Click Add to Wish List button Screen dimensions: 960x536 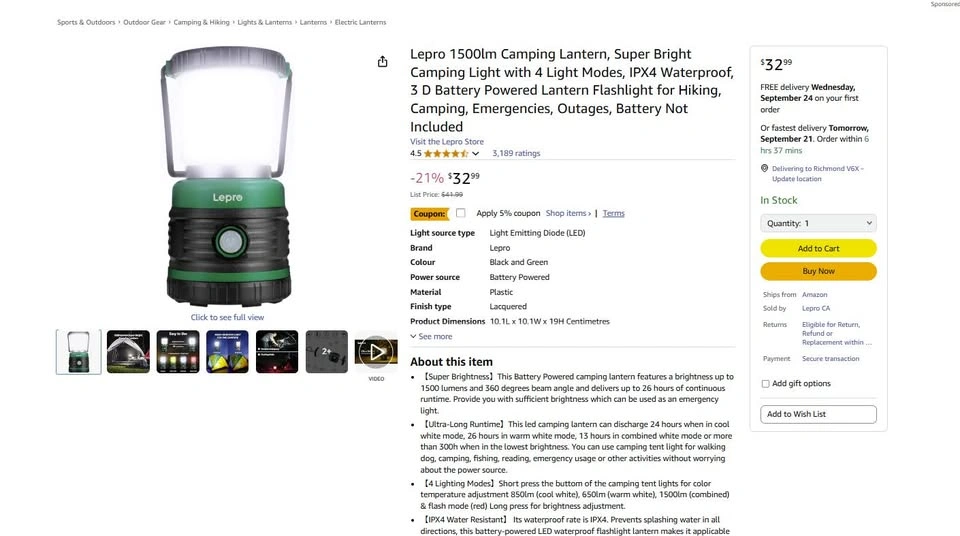click(x=818, y=414)
